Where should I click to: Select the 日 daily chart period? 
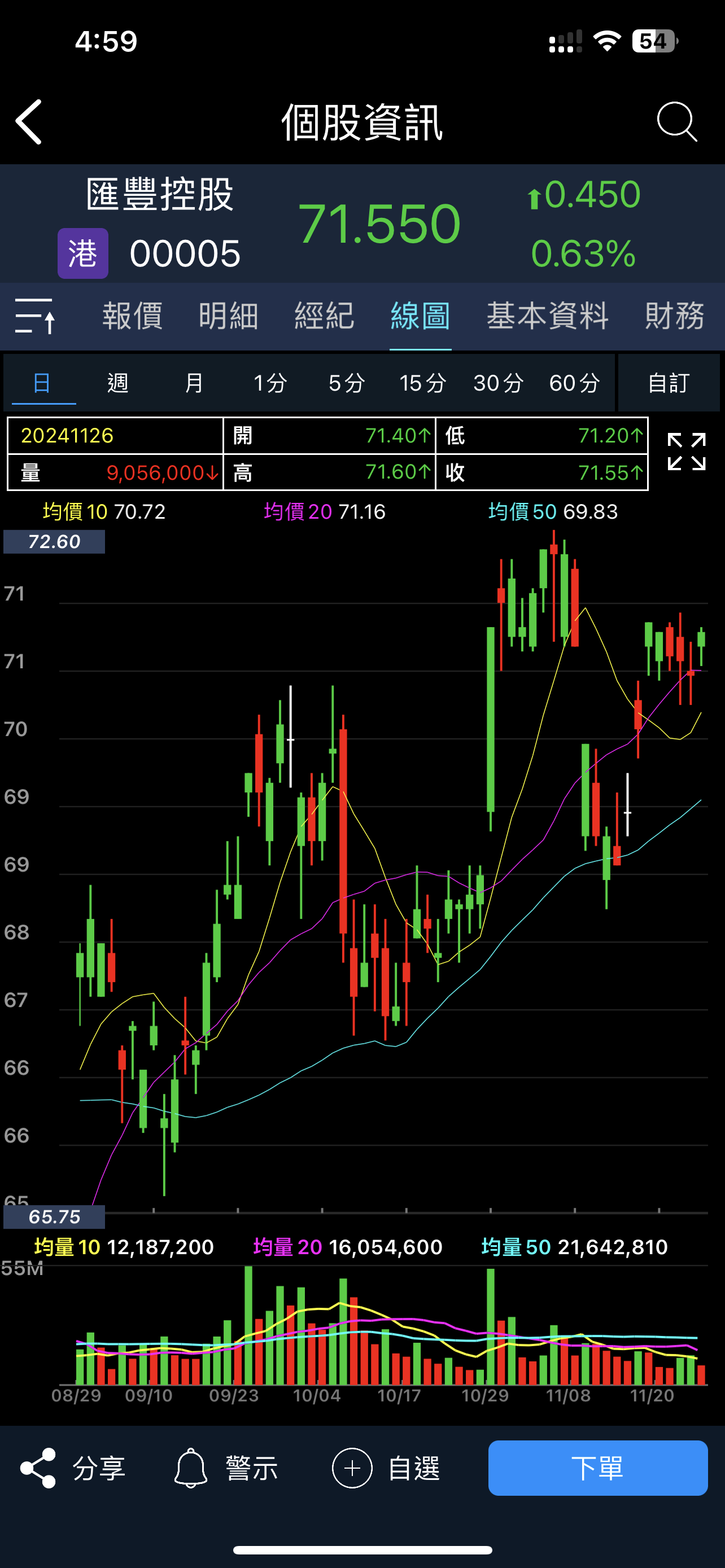point(41,383)
